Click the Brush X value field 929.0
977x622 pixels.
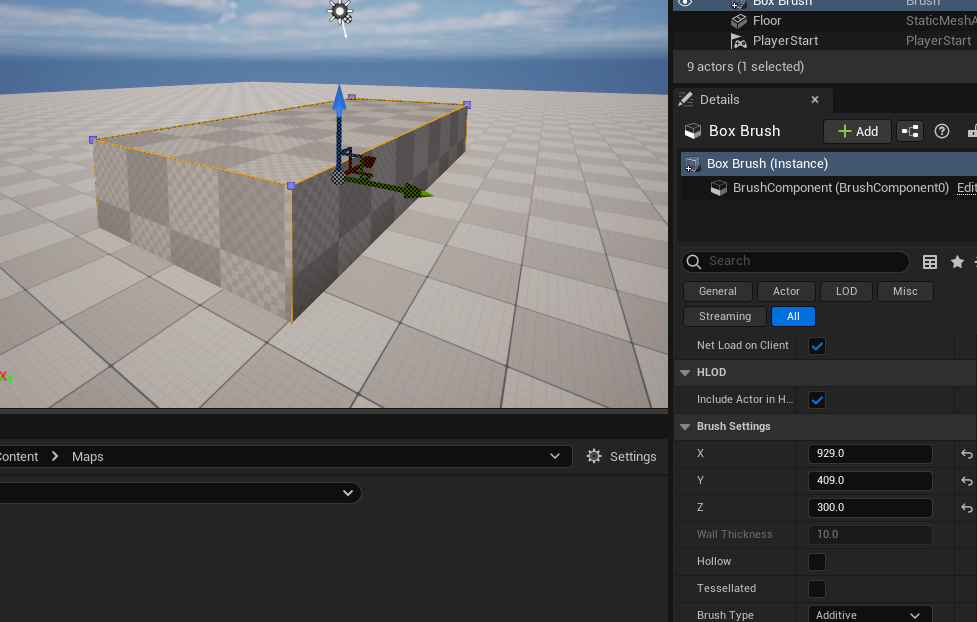click(870, 454)
